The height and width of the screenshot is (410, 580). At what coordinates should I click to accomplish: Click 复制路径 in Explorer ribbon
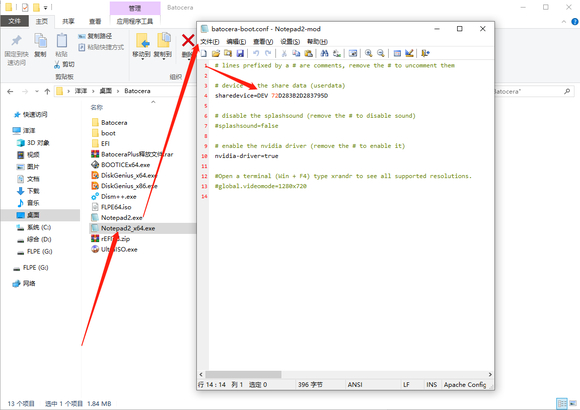(95, 36)
